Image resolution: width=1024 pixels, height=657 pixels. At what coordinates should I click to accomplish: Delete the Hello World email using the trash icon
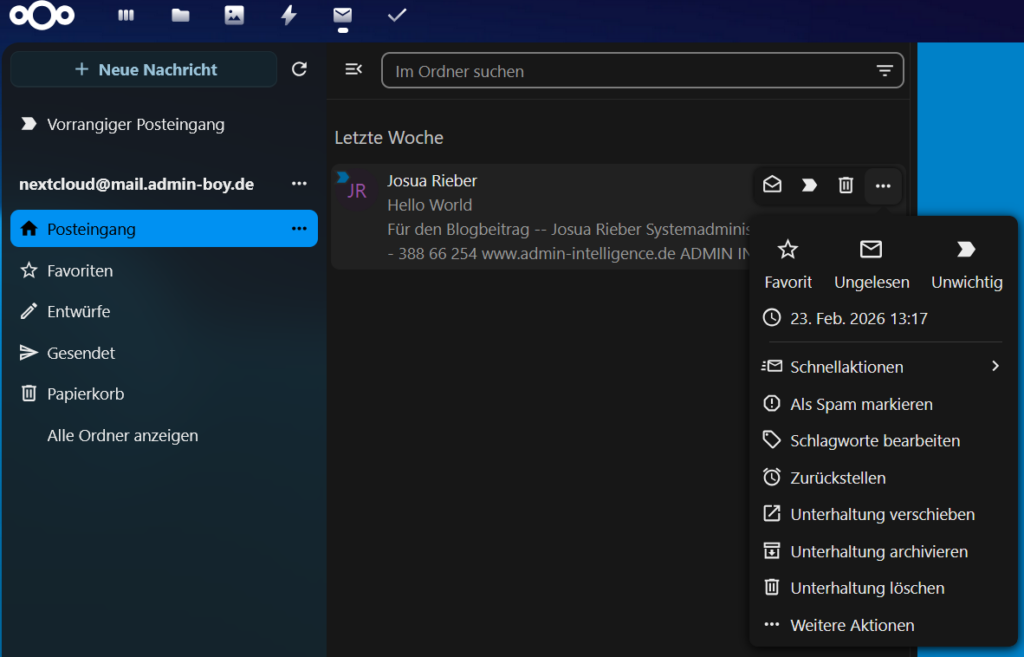tap(845, 184)
